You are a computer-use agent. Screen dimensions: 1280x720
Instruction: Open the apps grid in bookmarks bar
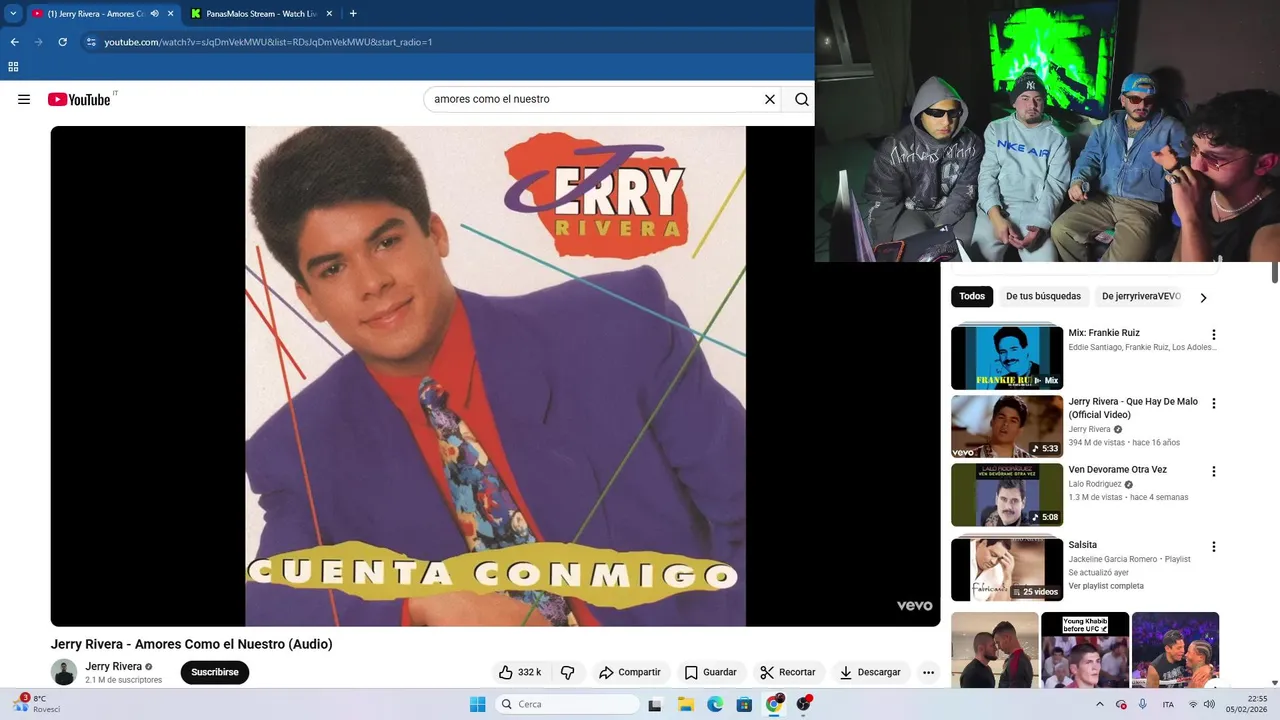click(13, 67)
